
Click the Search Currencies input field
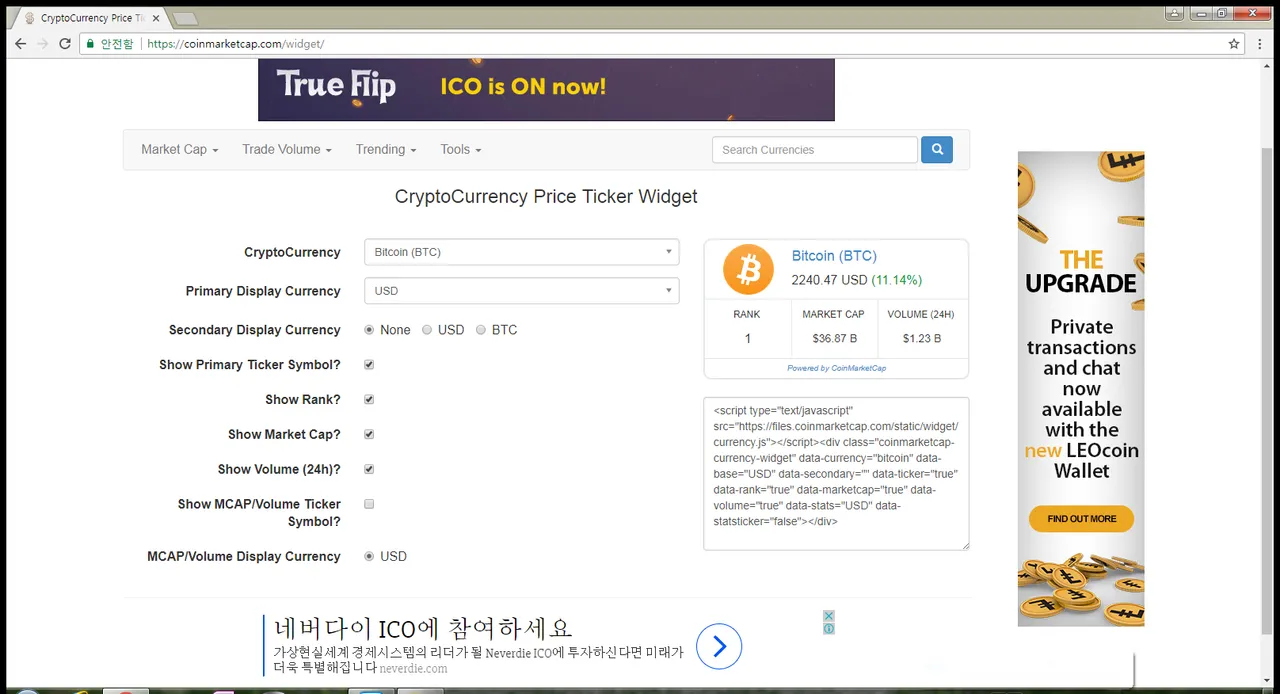[x=814, y=150]
